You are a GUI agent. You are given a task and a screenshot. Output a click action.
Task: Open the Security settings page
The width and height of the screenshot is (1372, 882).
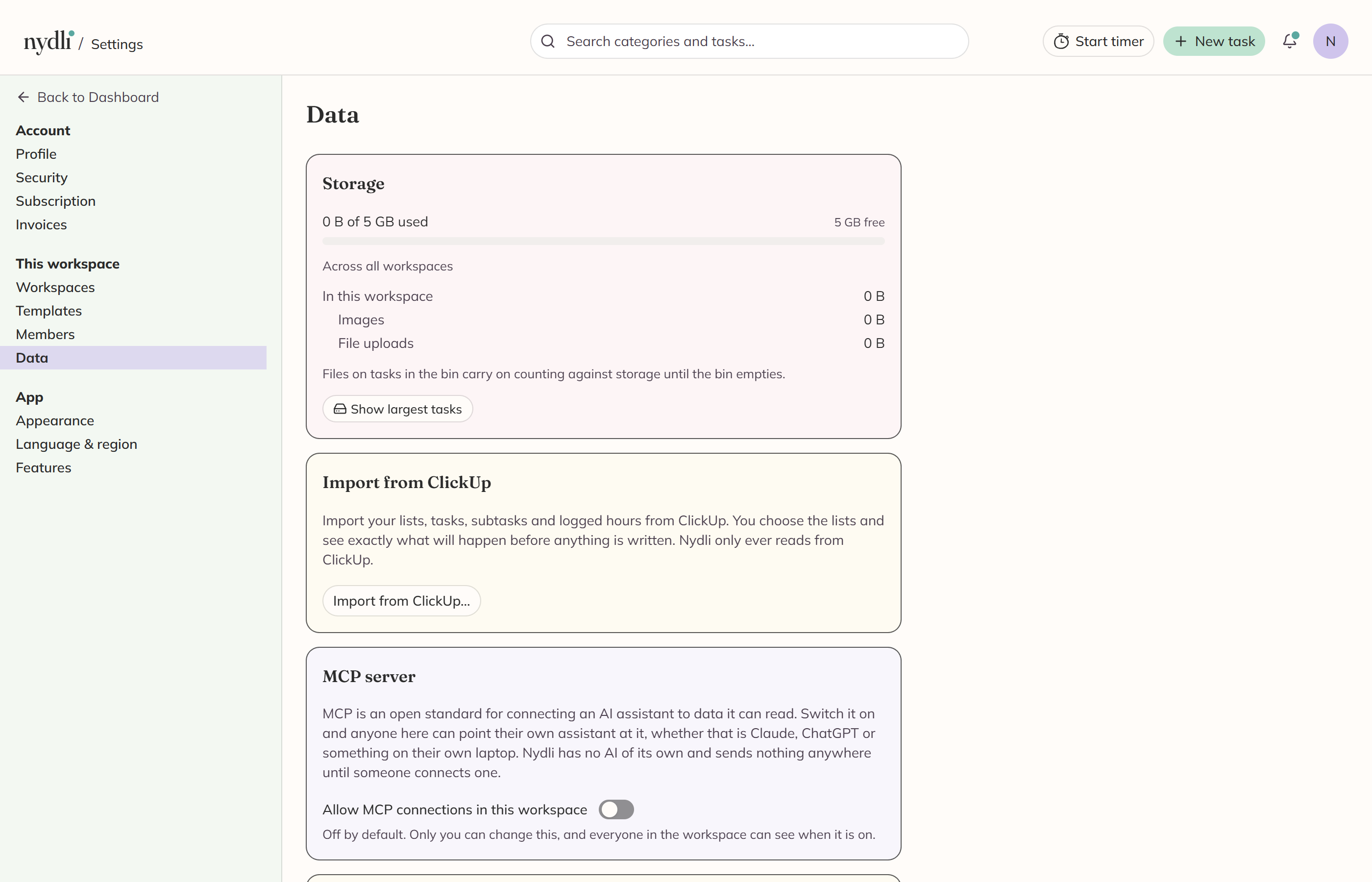point(42,177)
